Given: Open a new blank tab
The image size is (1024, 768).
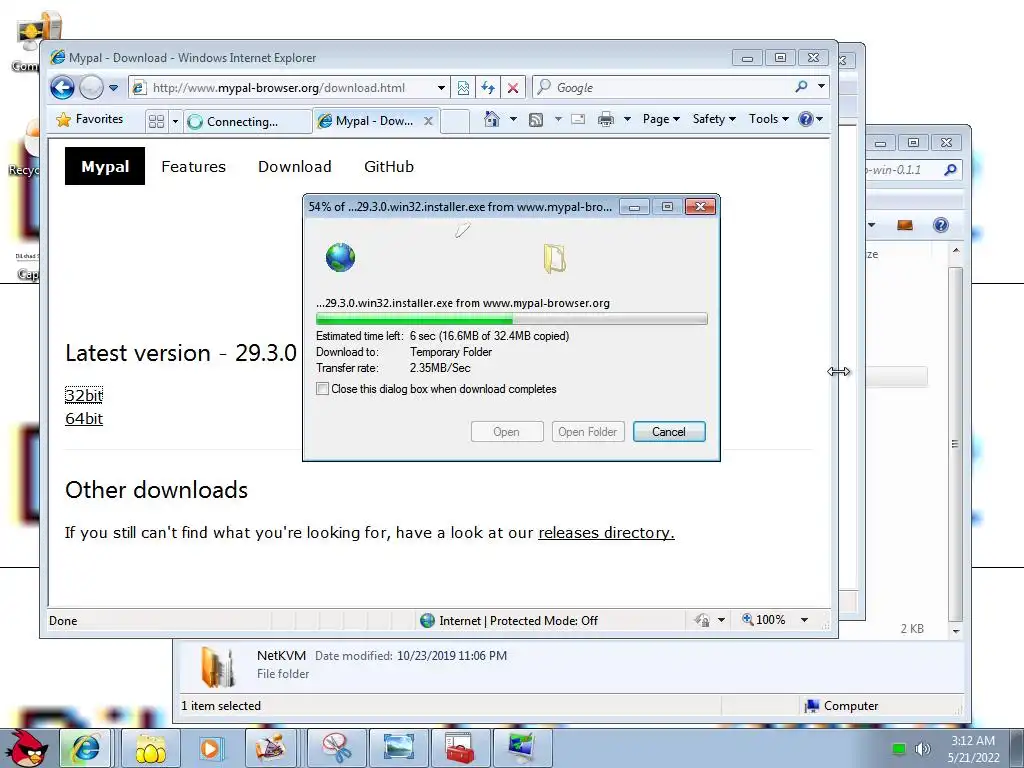Looking at the screenshot, I should (x=455, y=121).
